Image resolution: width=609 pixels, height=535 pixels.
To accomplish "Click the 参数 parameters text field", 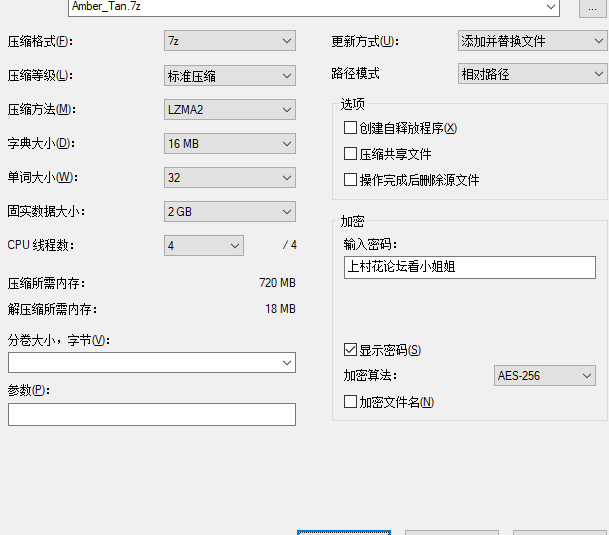I will tap(151, 414).
